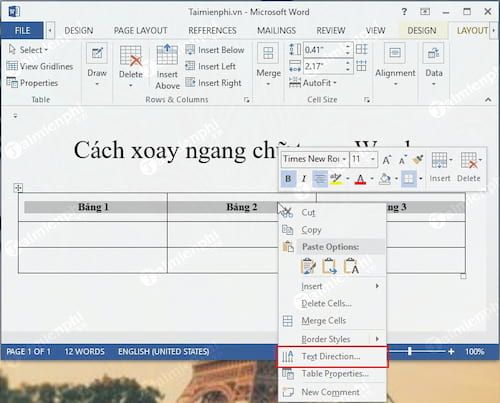Viewport: 500px width, 403px height.
Task: Click Distribute Rows icon in Cell Size
Action: pyautogui.click(x=362, y=50)
